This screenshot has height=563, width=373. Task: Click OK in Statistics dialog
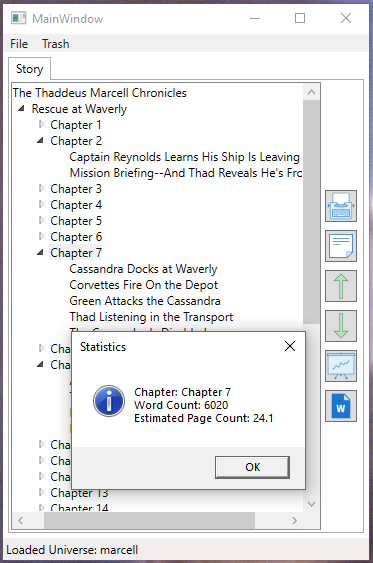pyautogui.click(x=252, y=467)
